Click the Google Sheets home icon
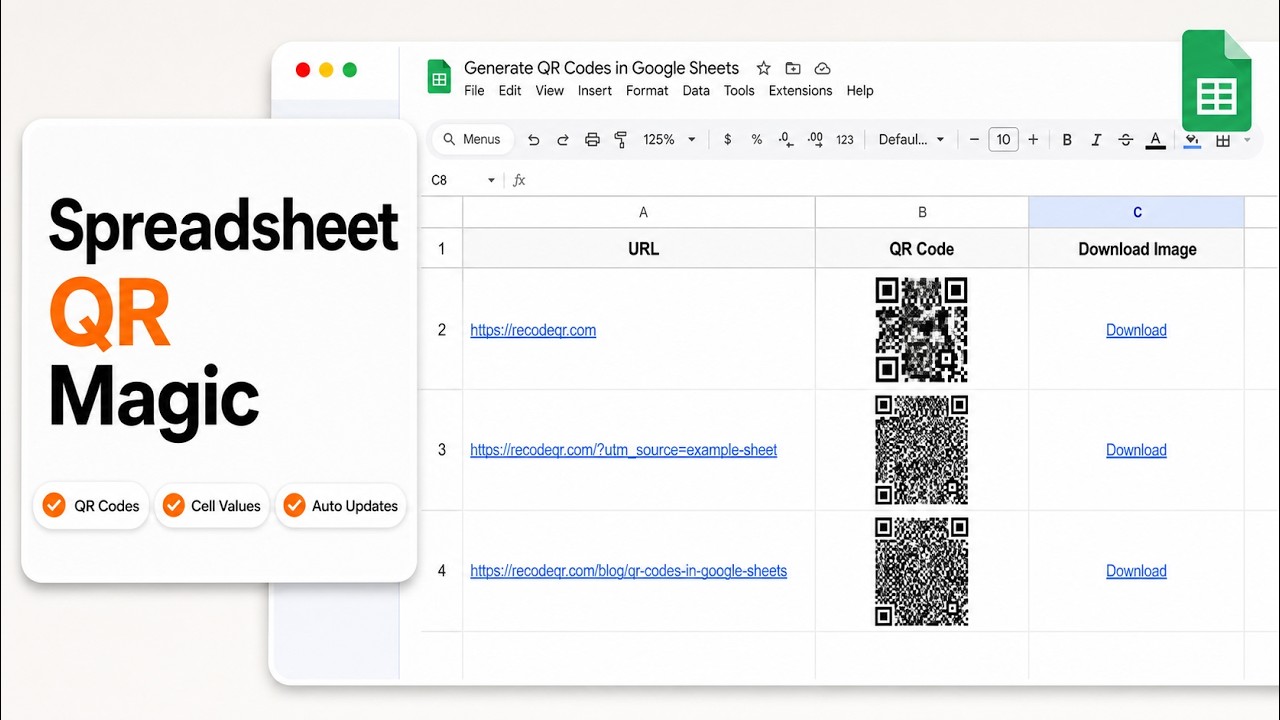The height and width of the screenshot is (720, 1280). point(439,77)
